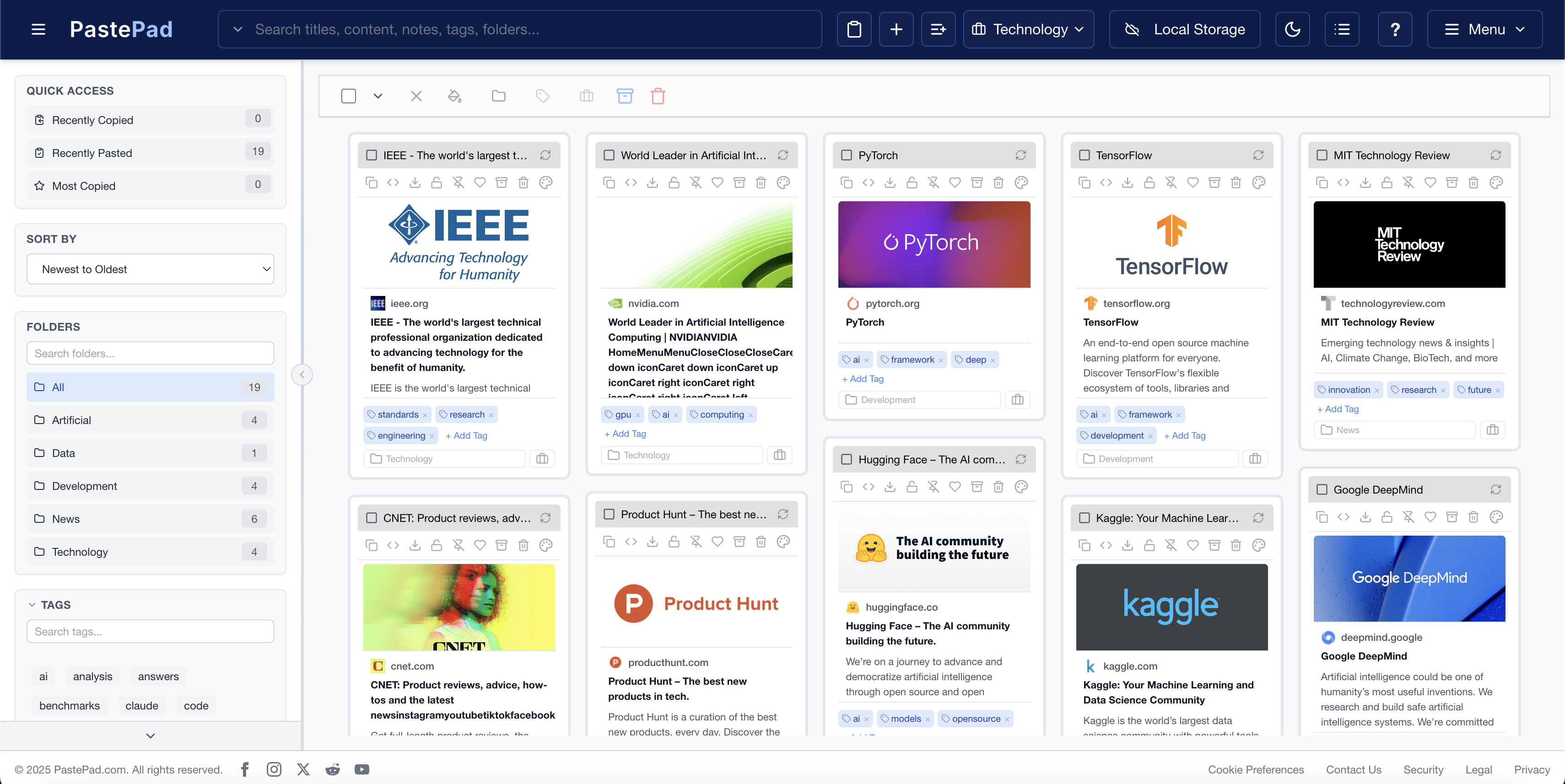Check the Hugging Face card checkbox
This screenshot has width=1565, height=784.
click(846, 460)
